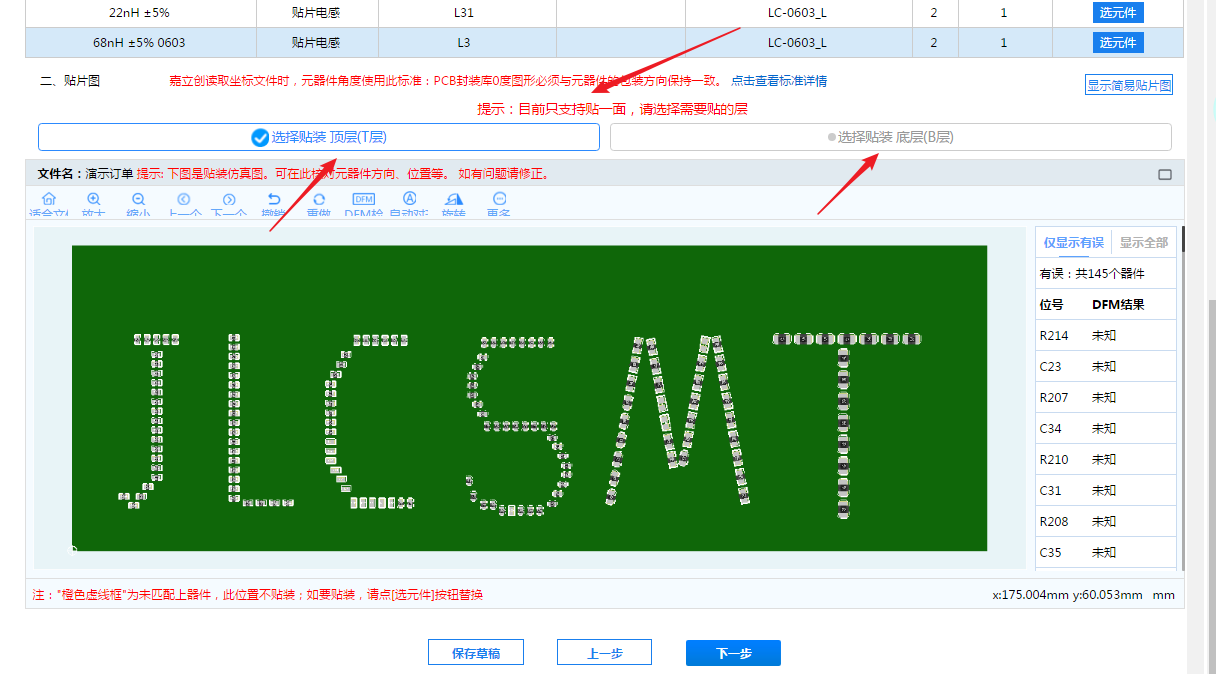Image resolution: width=1216 pixels, height=674 pixels.
Task: Go to previous component with left arrow icon
Action: point(184,201)
